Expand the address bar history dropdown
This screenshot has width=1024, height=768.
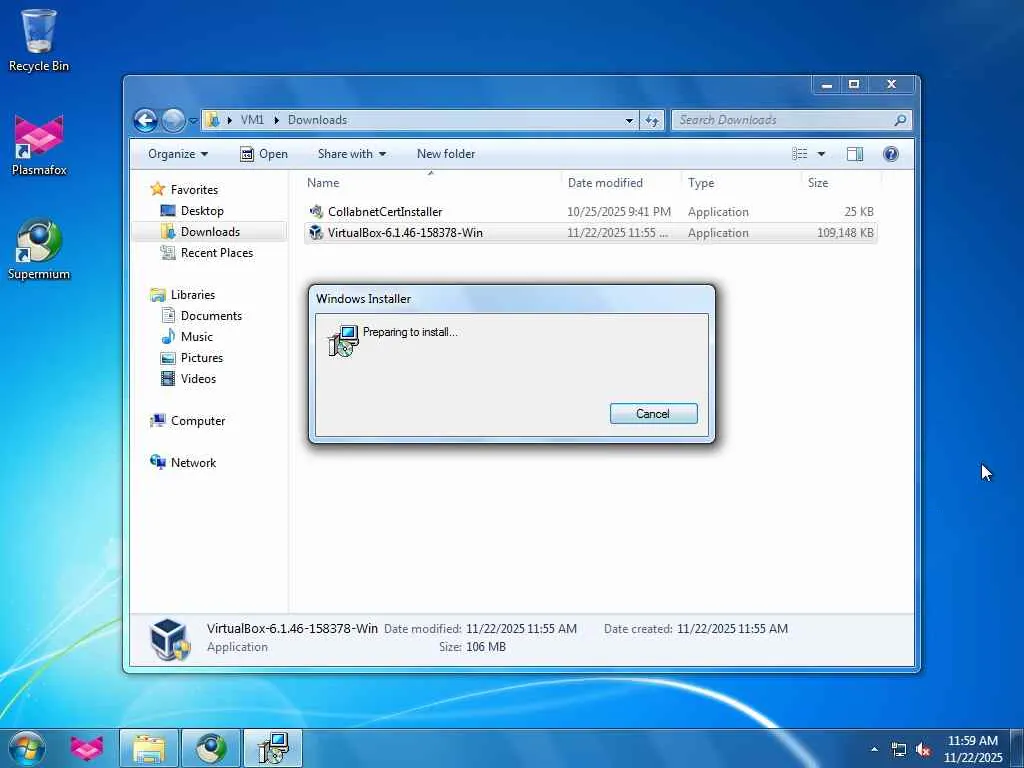(629, 120)
